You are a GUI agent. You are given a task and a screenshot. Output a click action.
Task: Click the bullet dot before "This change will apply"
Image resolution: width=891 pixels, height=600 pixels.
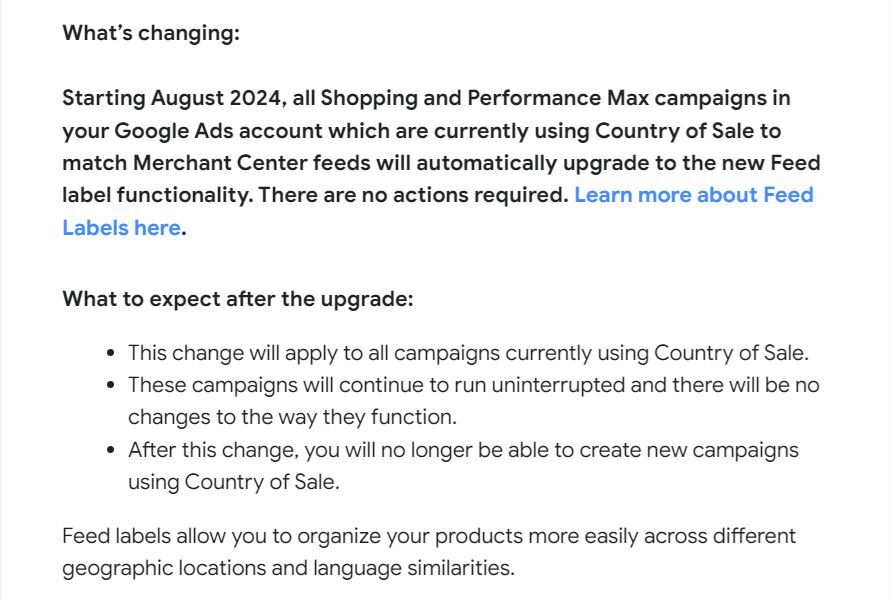pyautogui.click(x=110, y=353)
